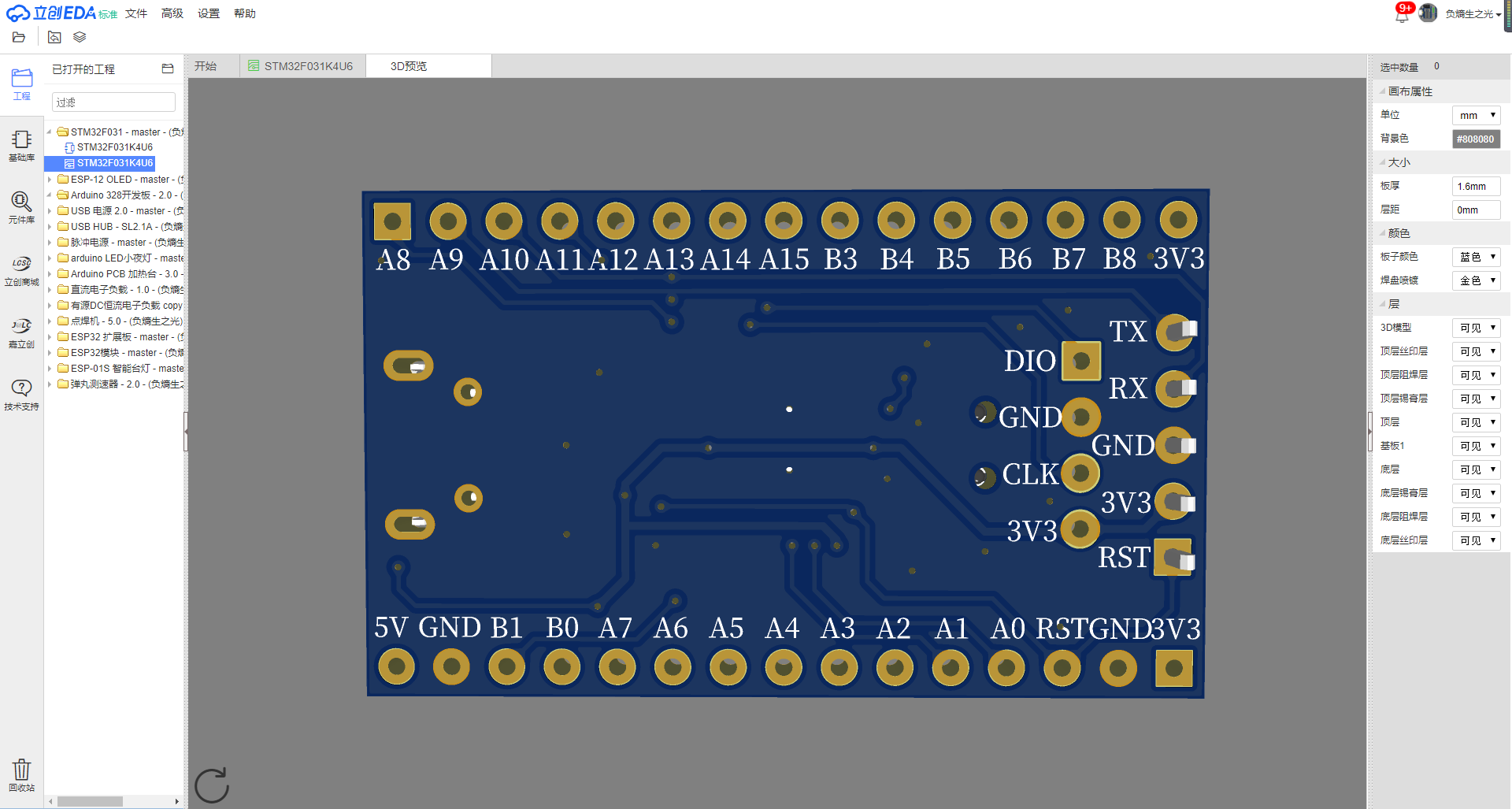Open the 回收站 recycle bin icon
Screen dimensions: 1512x809
pos(21,774)
